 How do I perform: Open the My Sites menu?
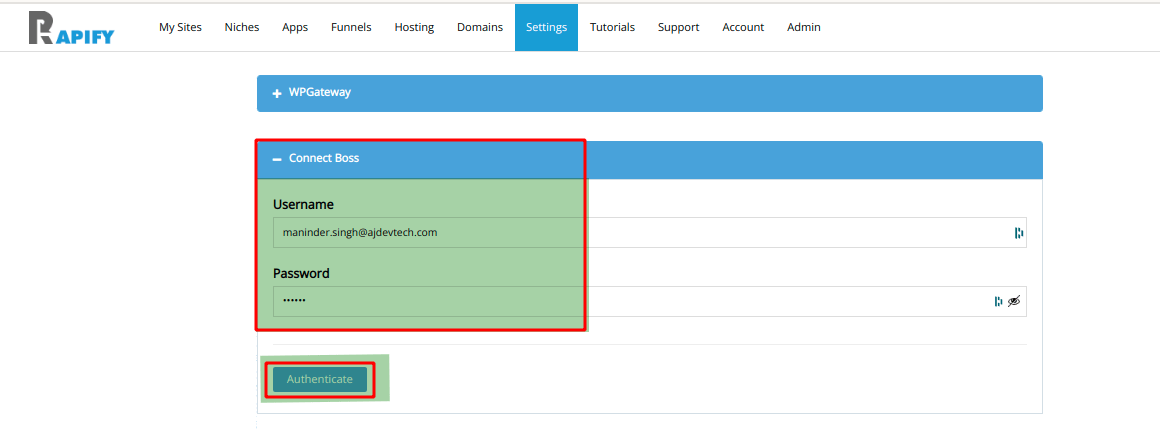click(180, 27)
